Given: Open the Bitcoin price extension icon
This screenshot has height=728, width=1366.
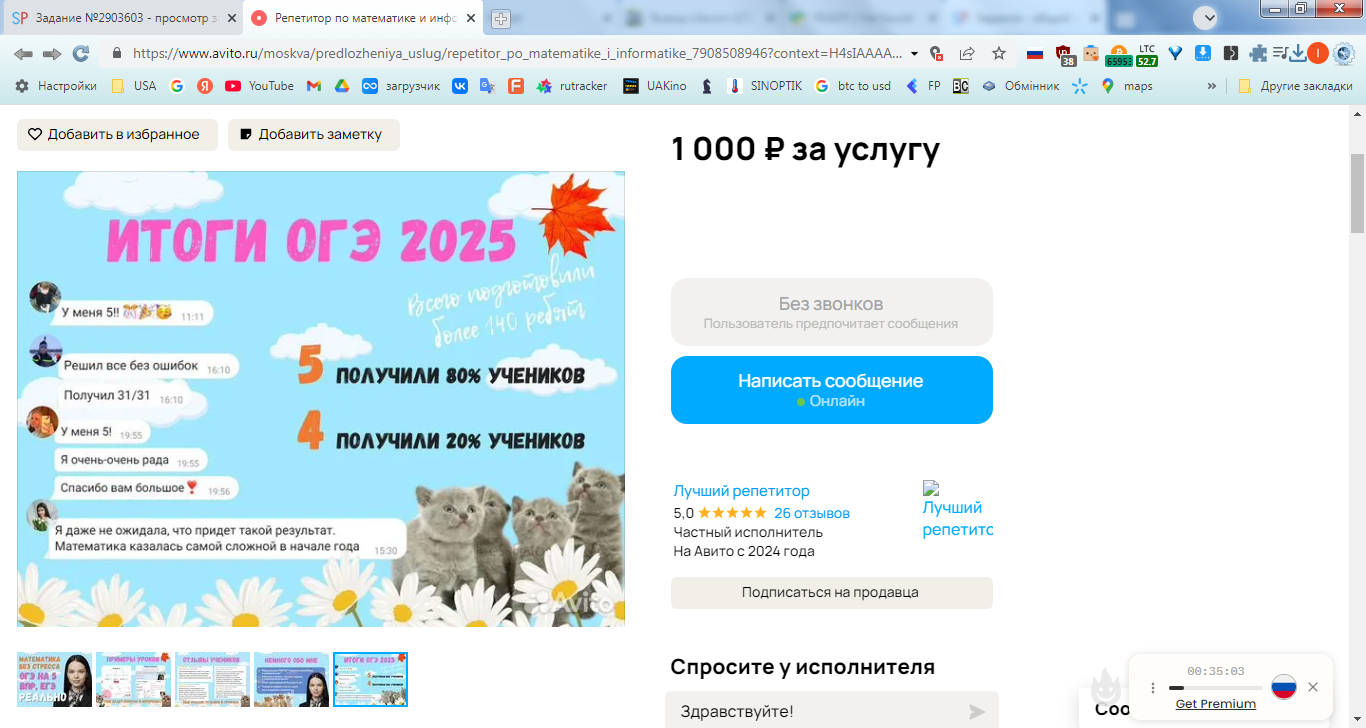Looking at the screenshot, I should (1118, 55).
